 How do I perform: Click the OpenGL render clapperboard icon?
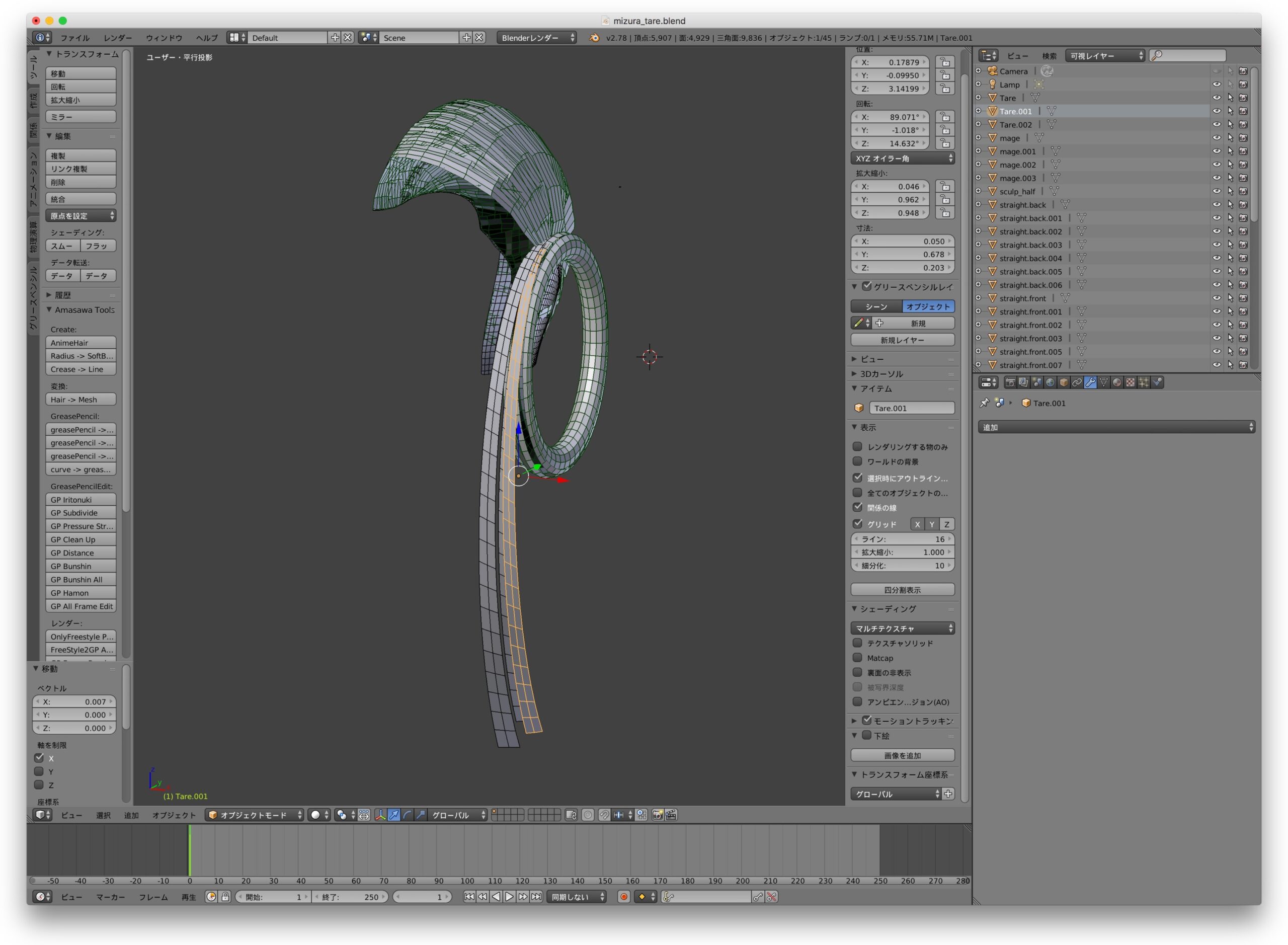click(x=671, y=815)
